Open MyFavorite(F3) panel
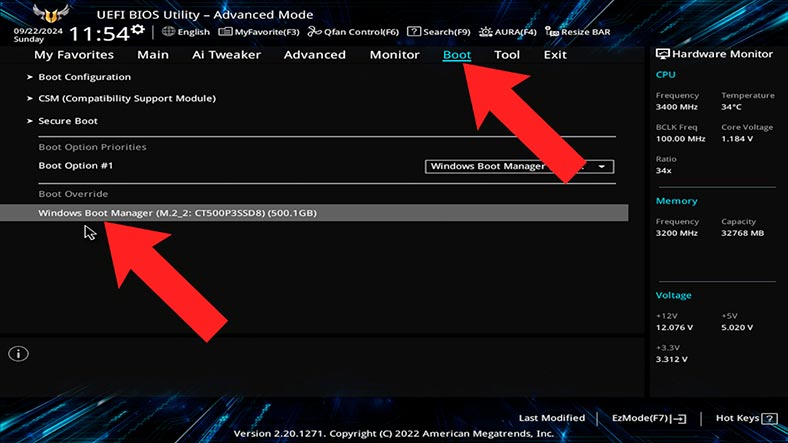The height and width of the screenshot is (443, 788). pyautogui.click(x=259, y=32)
